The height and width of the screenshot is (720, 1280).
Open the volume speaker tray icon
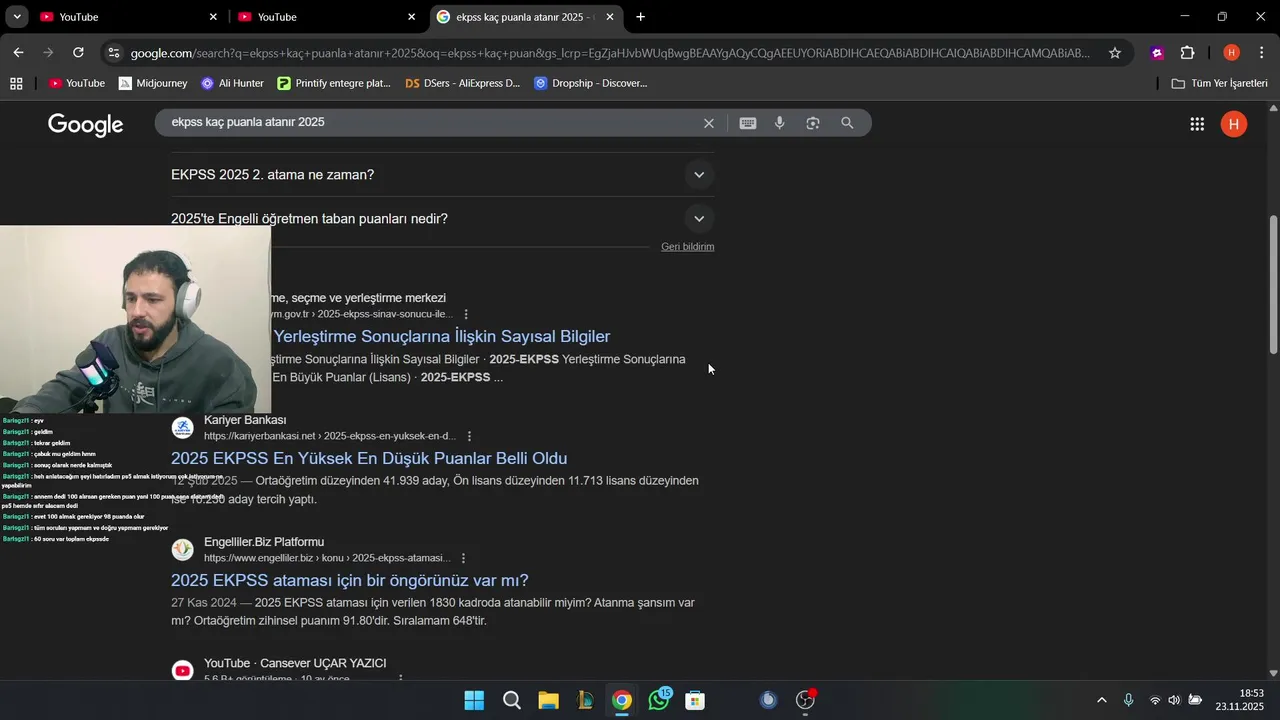click(x=1174, y=700)
